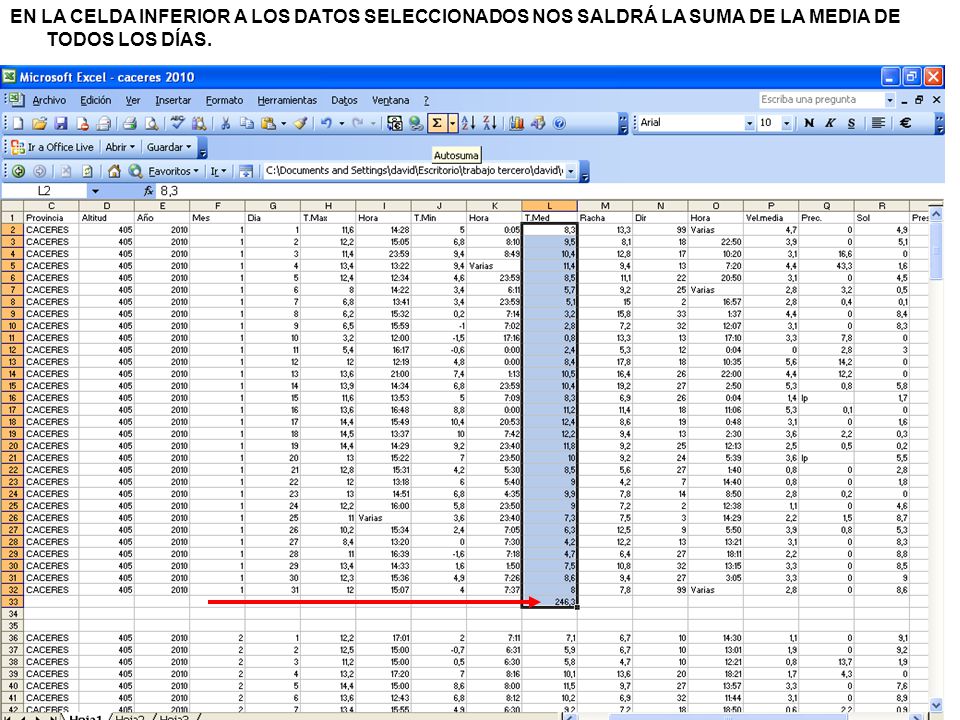The height and width of the screenshot is (720, 960).
Task: Click the Provincia header cell
Action: tap(51, 218)
